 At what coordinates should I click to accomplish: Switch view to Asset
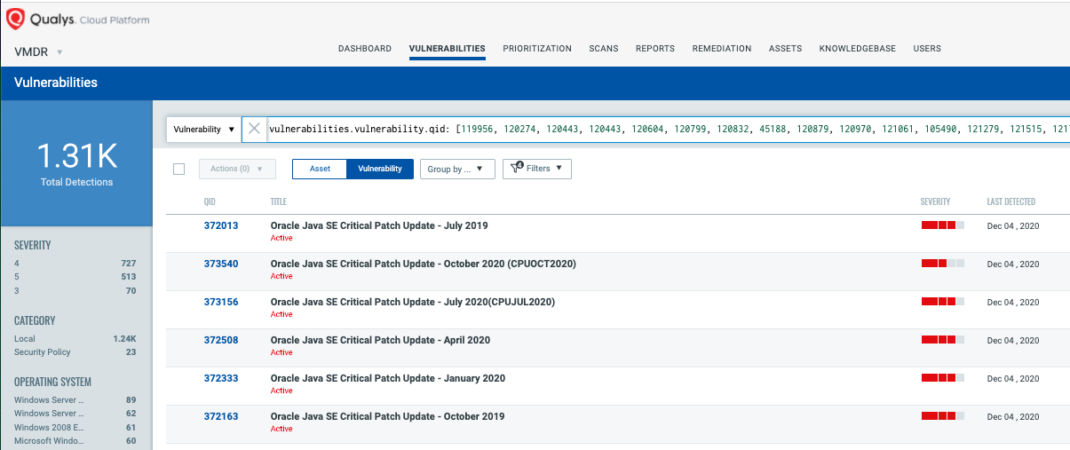point(319,169)
